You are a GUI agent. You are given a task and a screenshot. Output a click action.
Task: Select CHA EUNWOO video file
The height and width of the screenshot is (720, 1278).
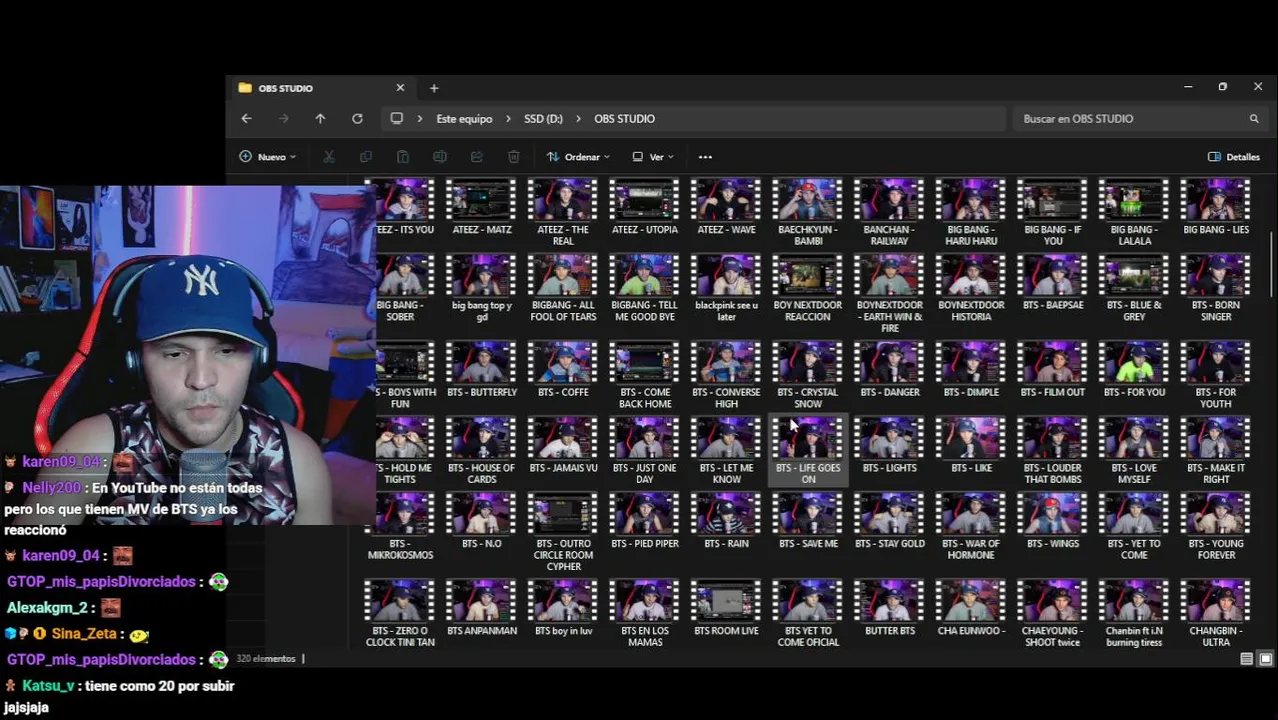click(x=971, y=608)
